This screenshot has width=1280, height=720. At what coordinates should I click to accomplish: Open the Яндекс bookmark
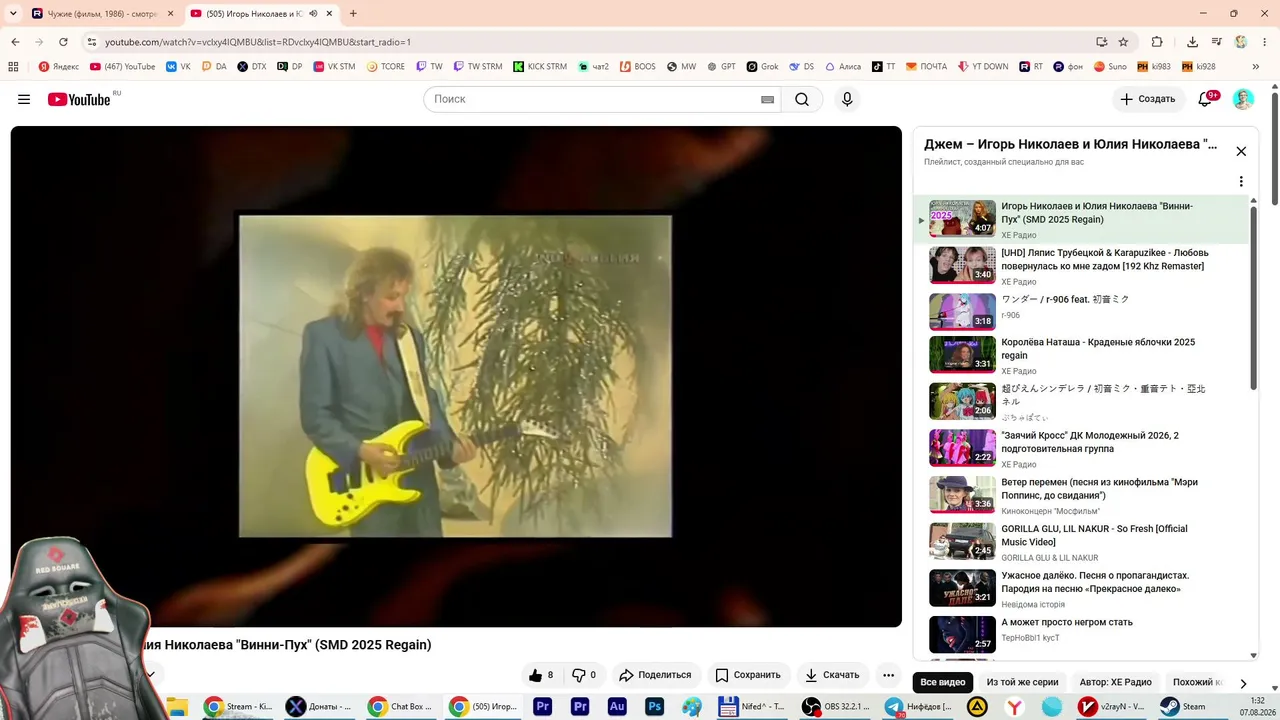pos(58,67)
